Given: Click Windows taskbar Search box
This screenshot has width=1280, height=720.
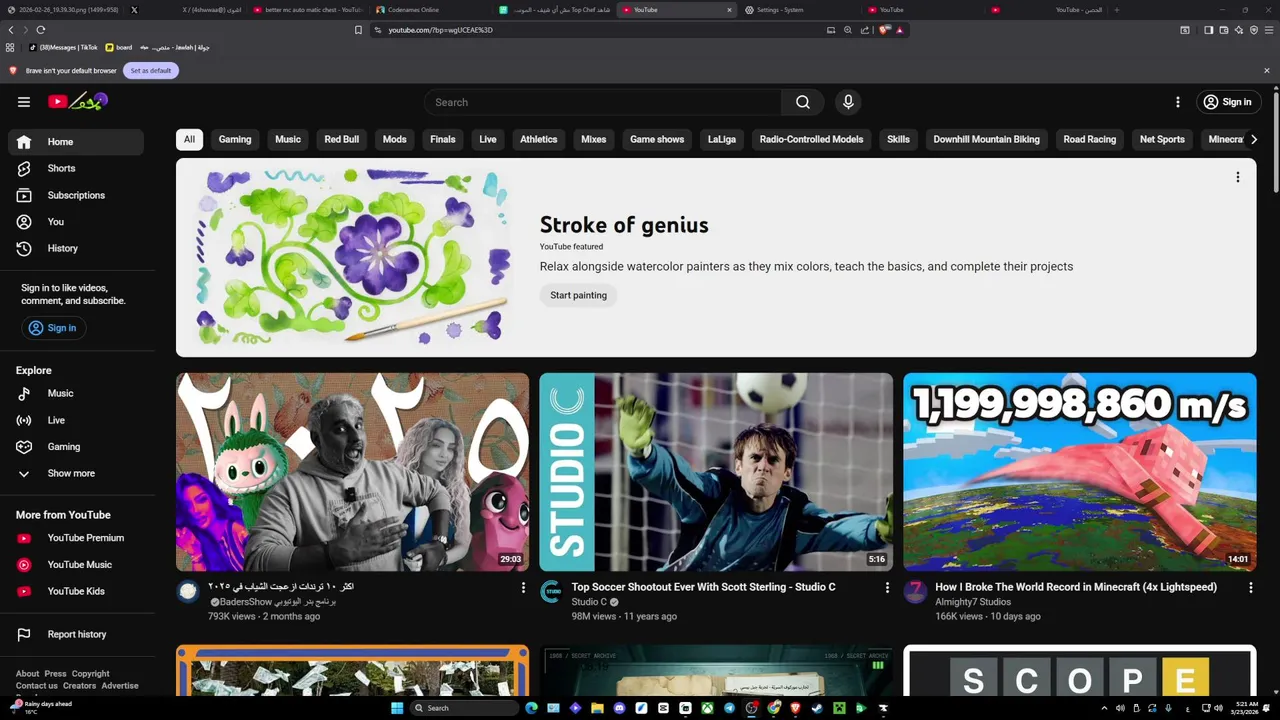Looking at the screenshot, I should point(465,708).
